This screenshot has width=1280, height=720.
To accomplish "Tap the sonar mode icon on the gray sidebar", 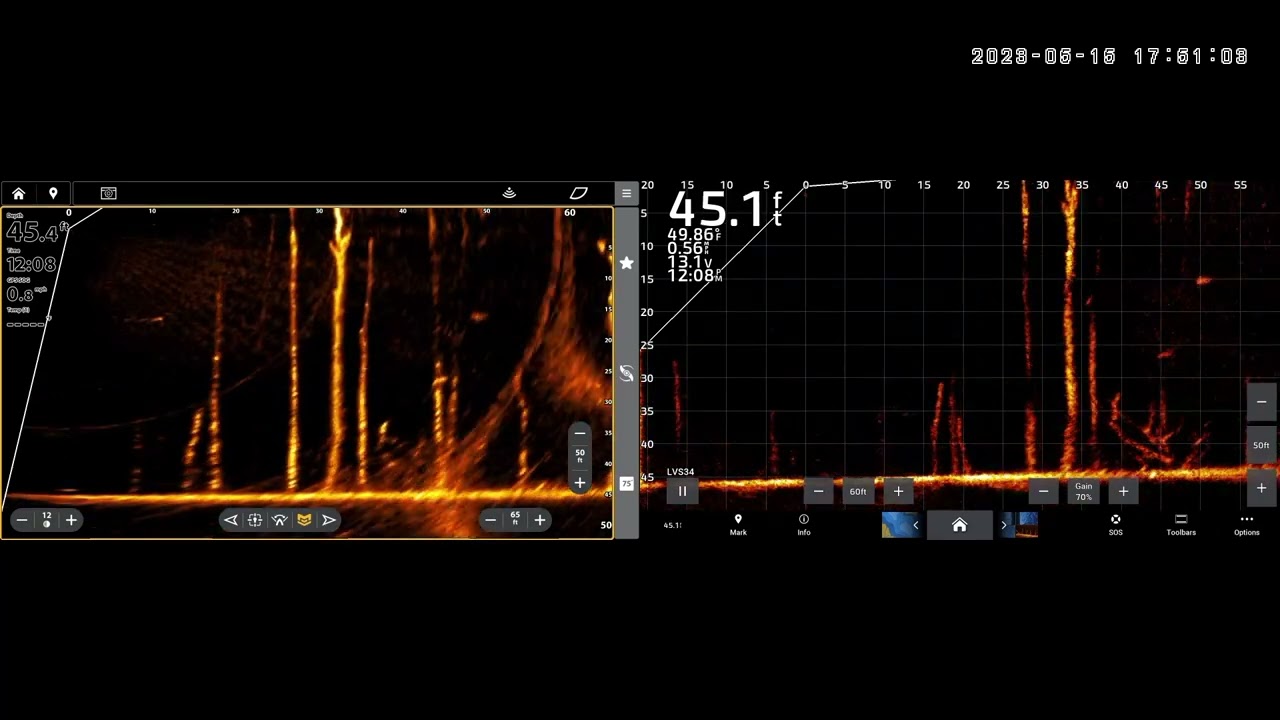I will tap(626, 373).
